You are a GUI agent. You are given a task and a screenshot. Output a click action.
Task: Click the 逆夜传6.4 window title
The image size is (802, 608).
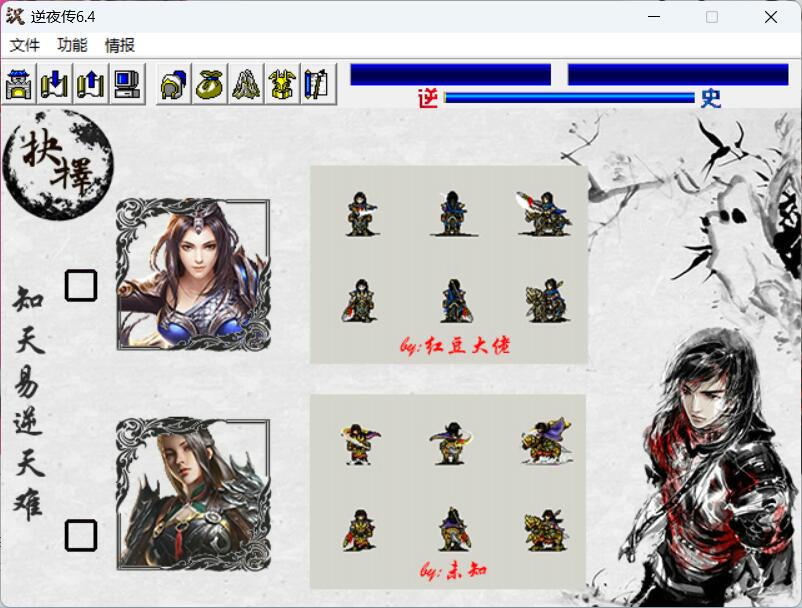pos(63,17)
